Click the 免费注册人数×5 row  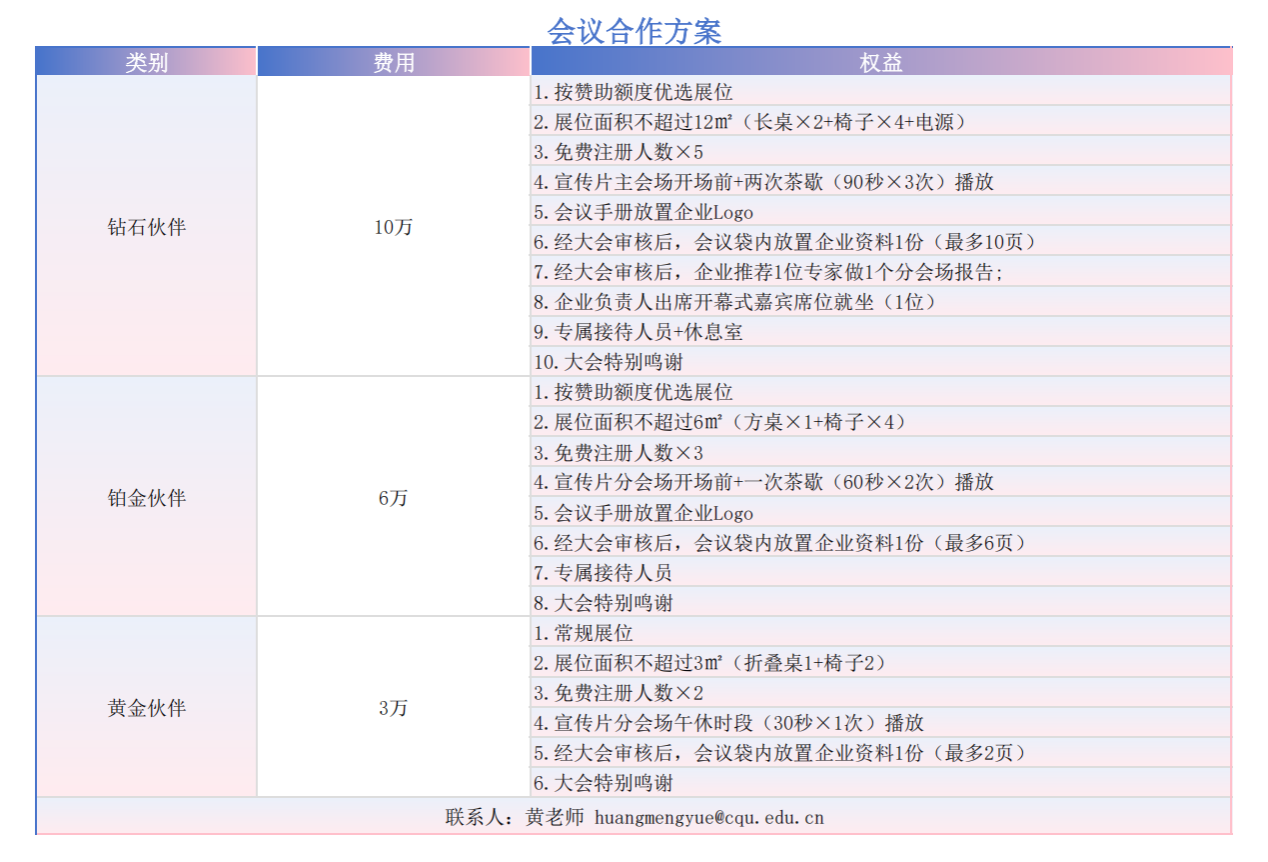click(618, 152)
